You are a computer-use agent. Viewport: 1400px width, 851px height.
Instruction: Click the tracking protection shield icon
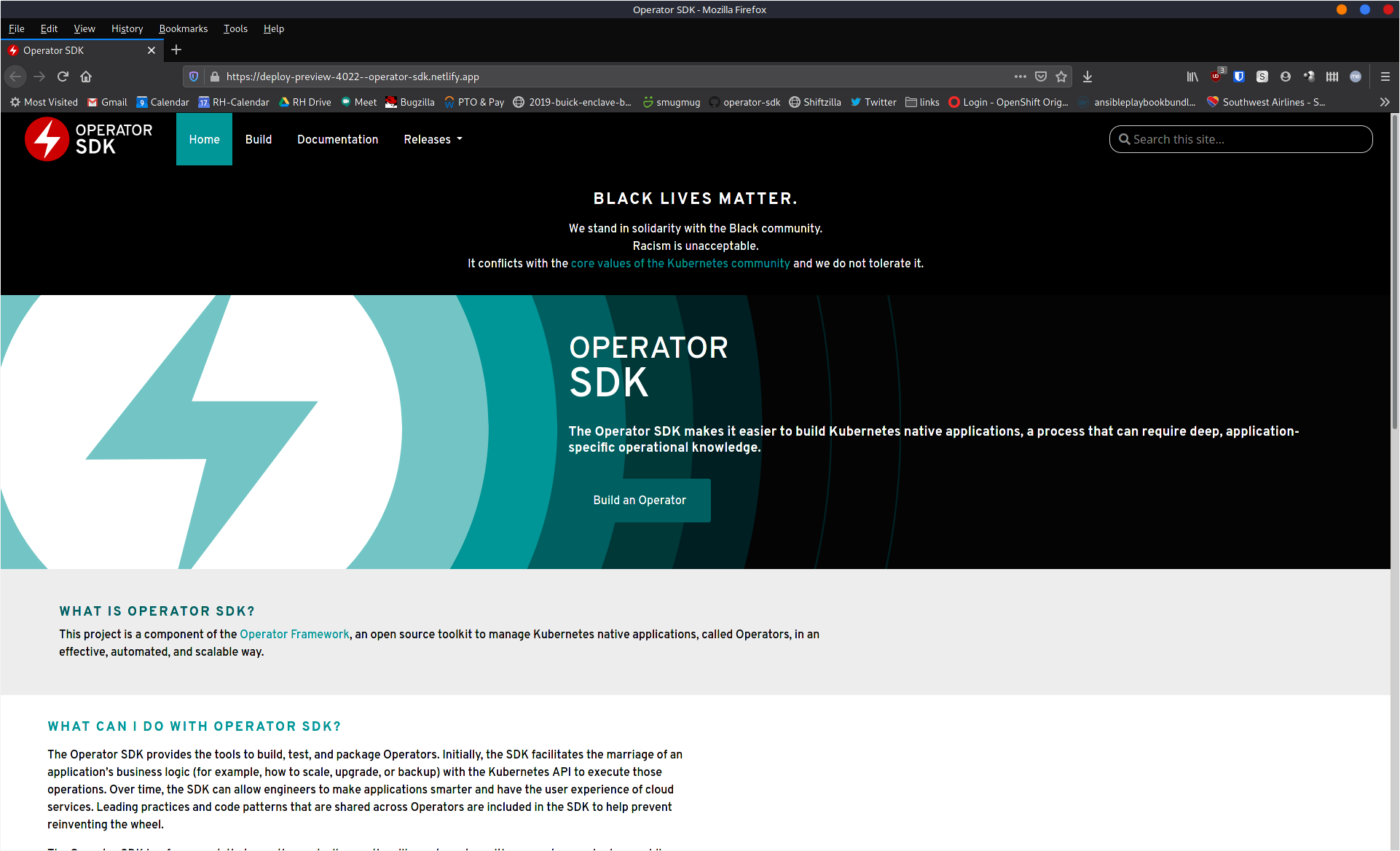click(x=194, y=77)
